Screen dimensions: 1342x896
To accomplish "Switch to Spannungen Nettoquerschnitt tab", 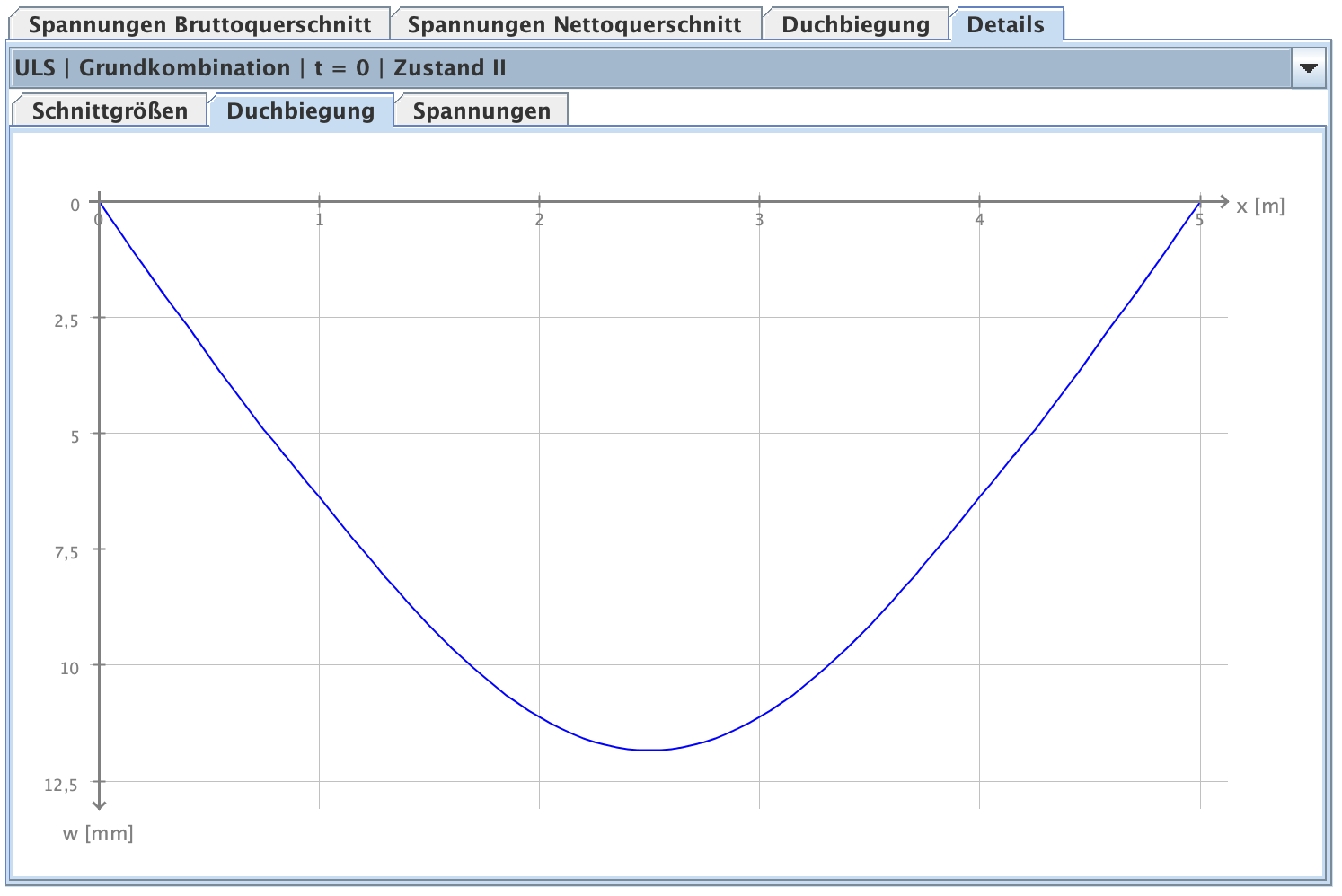I will [574, 24].
